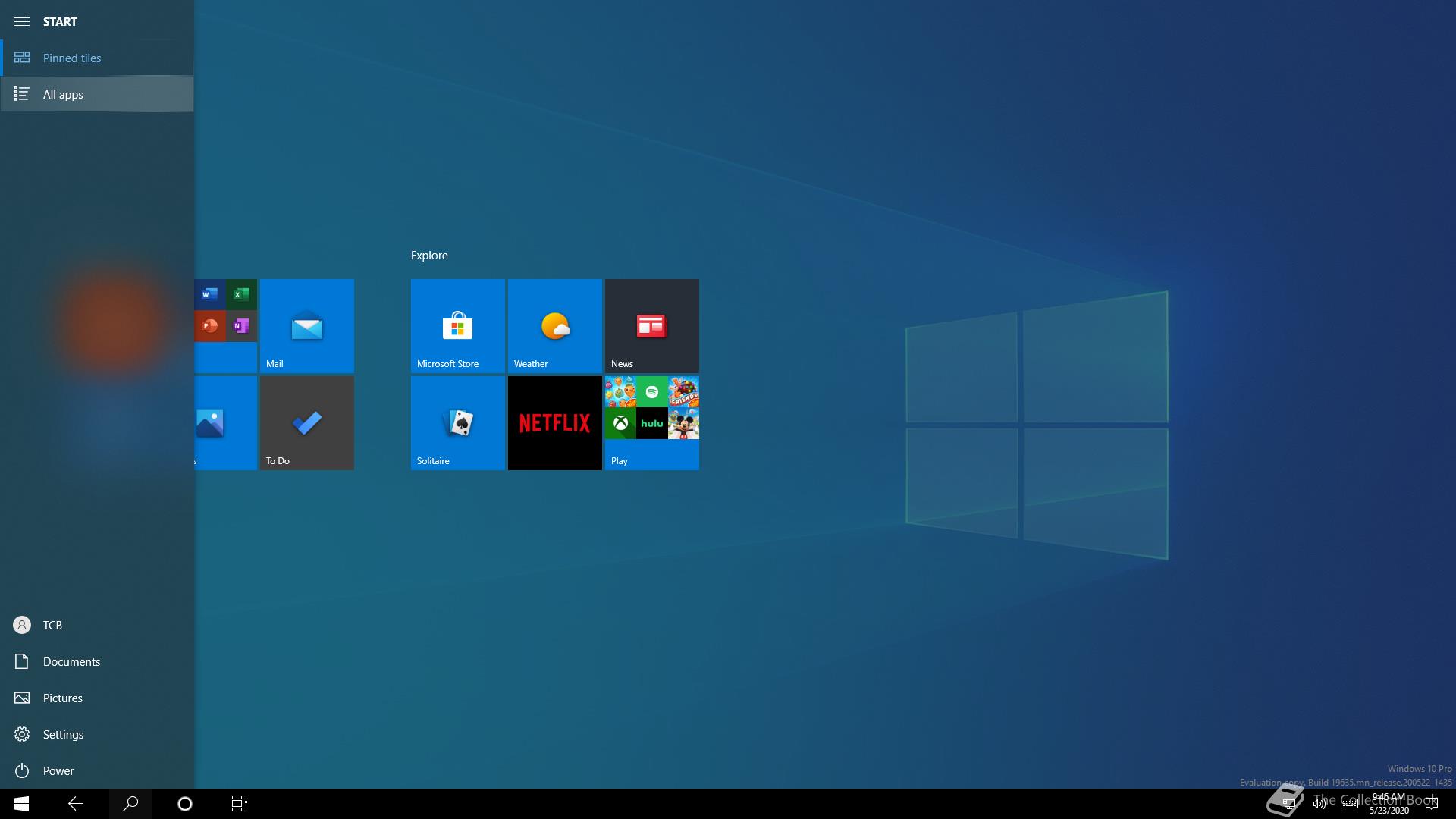Open the Weather tile
The width and height of the screenshot is (1456, 819).
(554, 326)
